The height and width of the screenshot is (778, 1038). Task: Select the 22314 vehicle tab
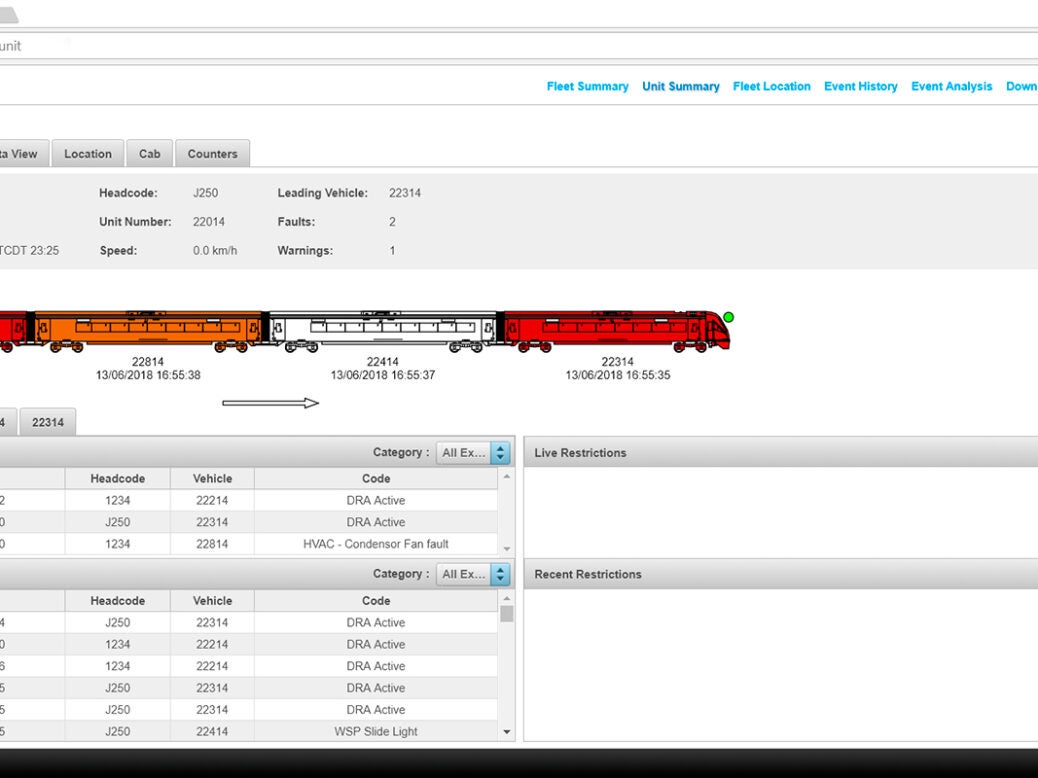(49, 421)
